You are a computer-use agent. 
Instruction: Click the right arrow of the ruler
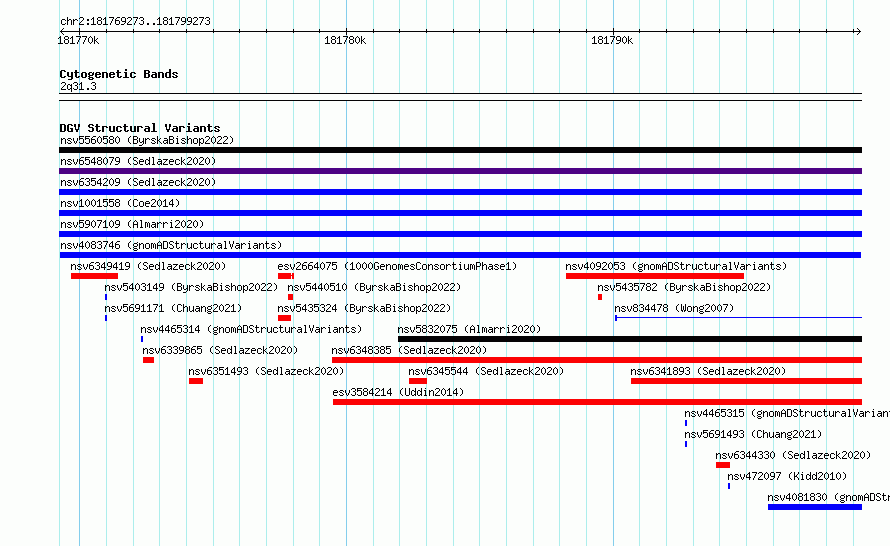pyautogui.click(x=858, y=31)
